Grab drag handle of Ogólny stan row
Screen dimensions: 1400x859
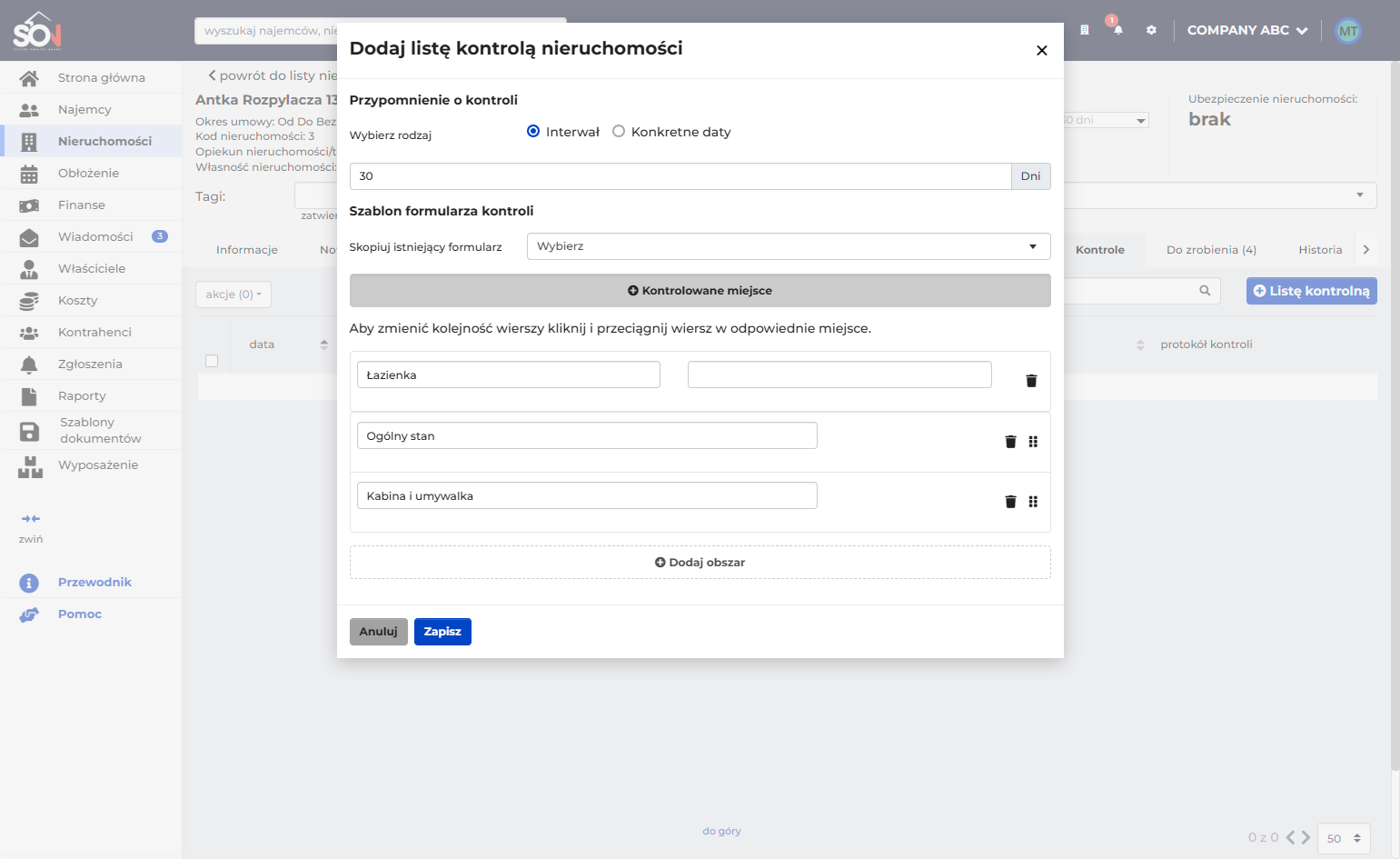(x=1033, y=442)
